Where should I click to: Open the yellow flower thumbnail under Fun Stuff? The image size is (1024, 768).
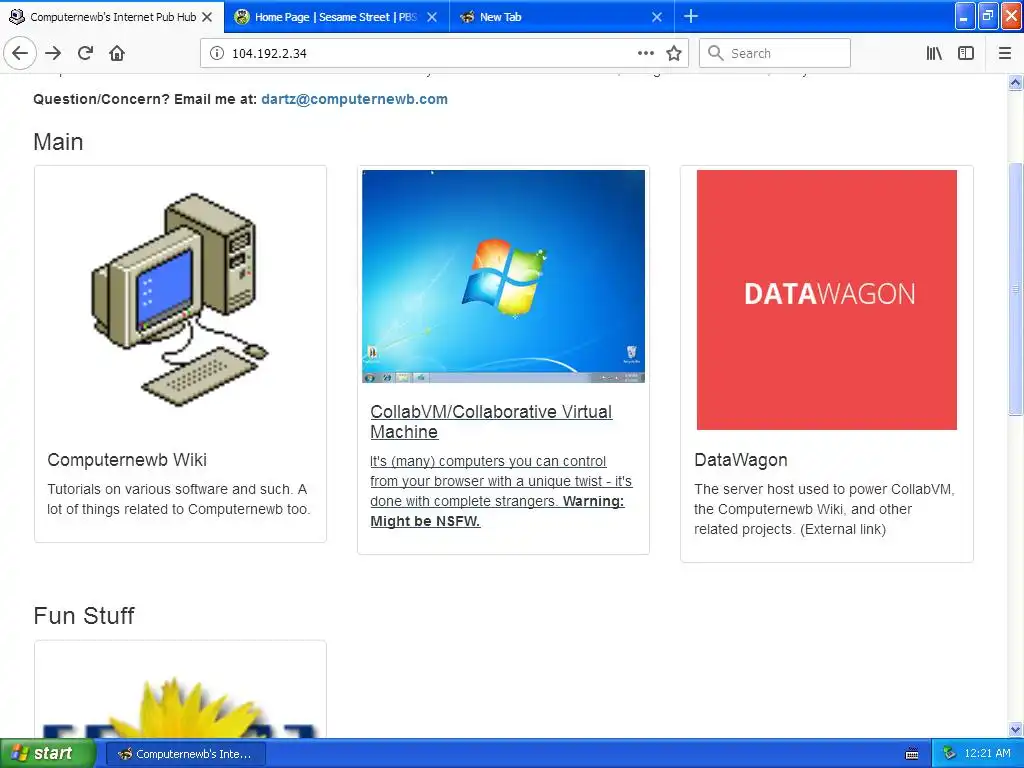180,707
